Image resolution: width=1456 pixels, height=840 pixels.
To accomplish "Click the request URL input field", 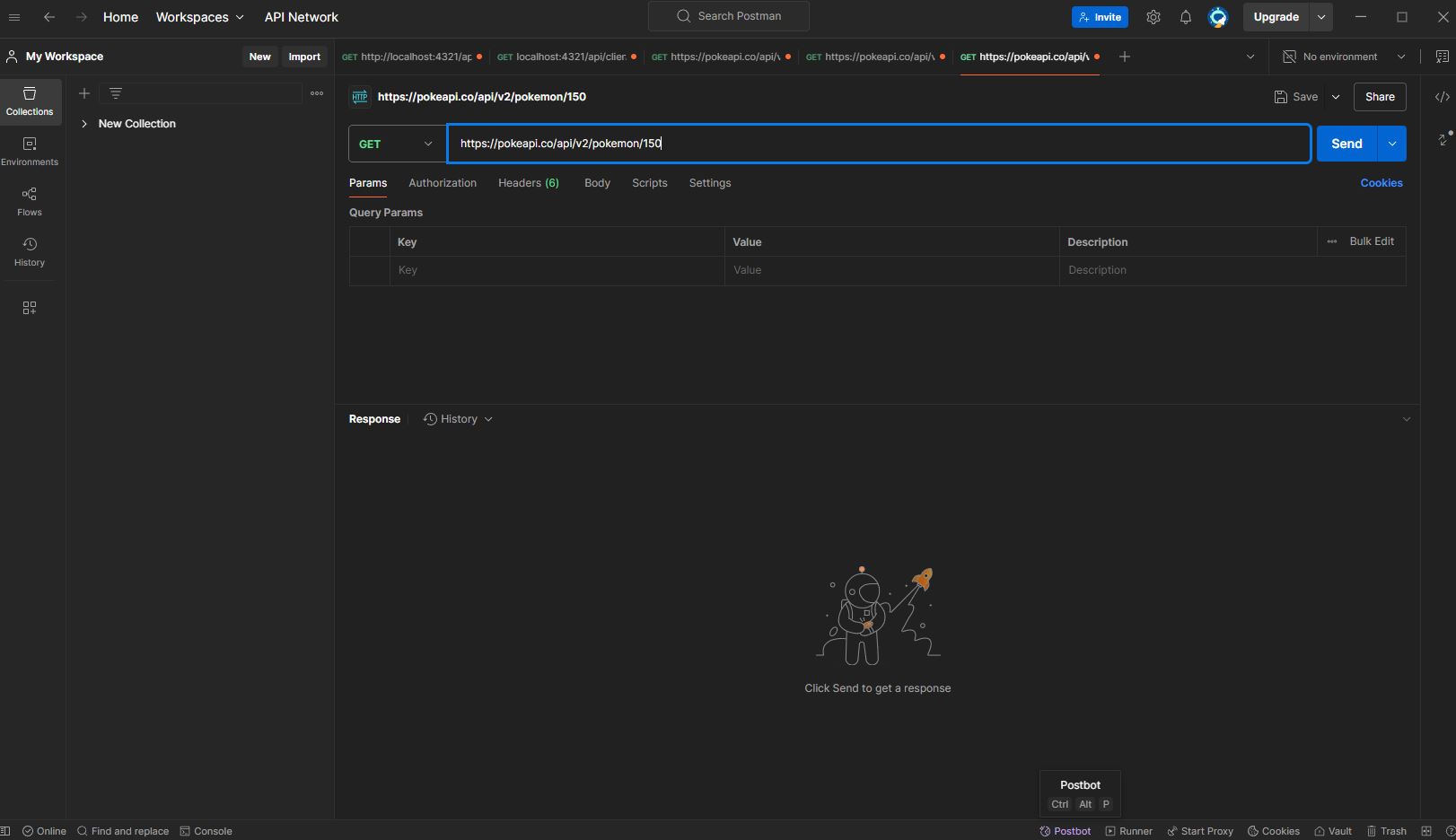I will pos(879,144).
